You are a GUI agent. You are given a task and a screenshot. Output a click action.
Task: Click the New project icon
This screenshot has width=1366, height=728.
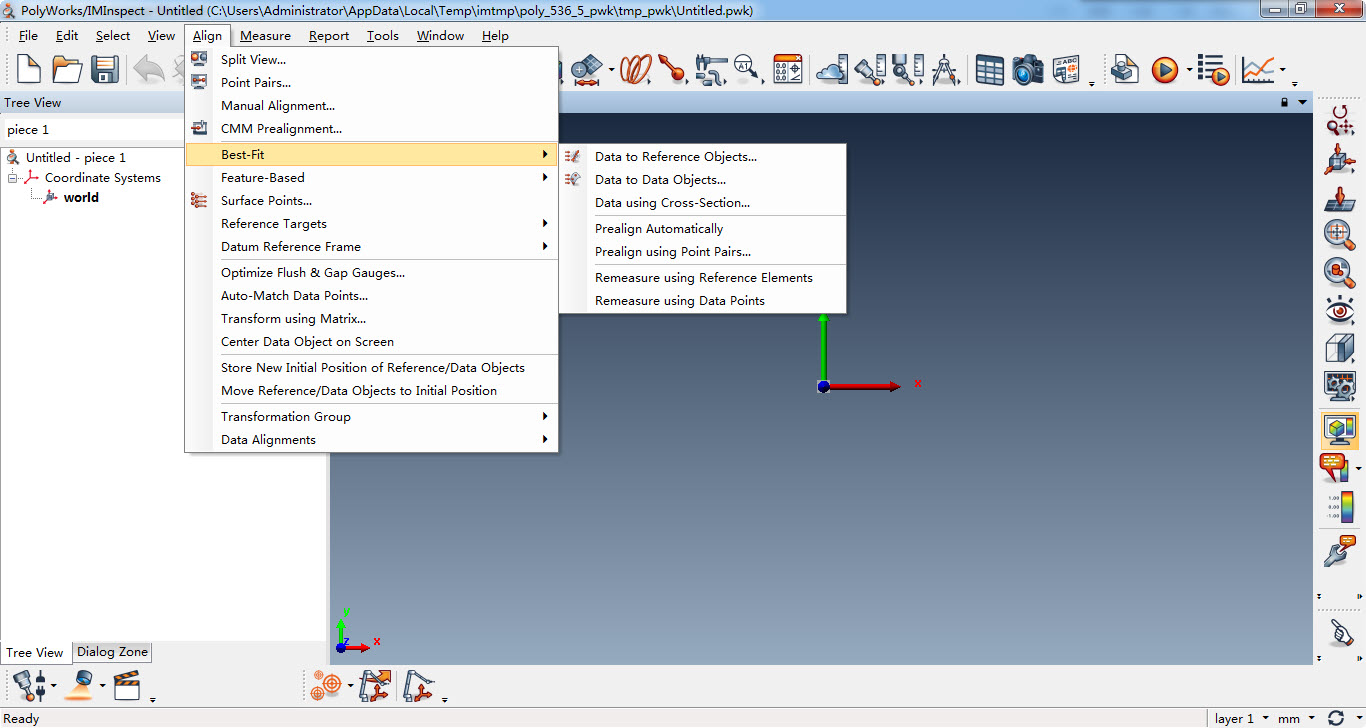[x=29, y=69]
